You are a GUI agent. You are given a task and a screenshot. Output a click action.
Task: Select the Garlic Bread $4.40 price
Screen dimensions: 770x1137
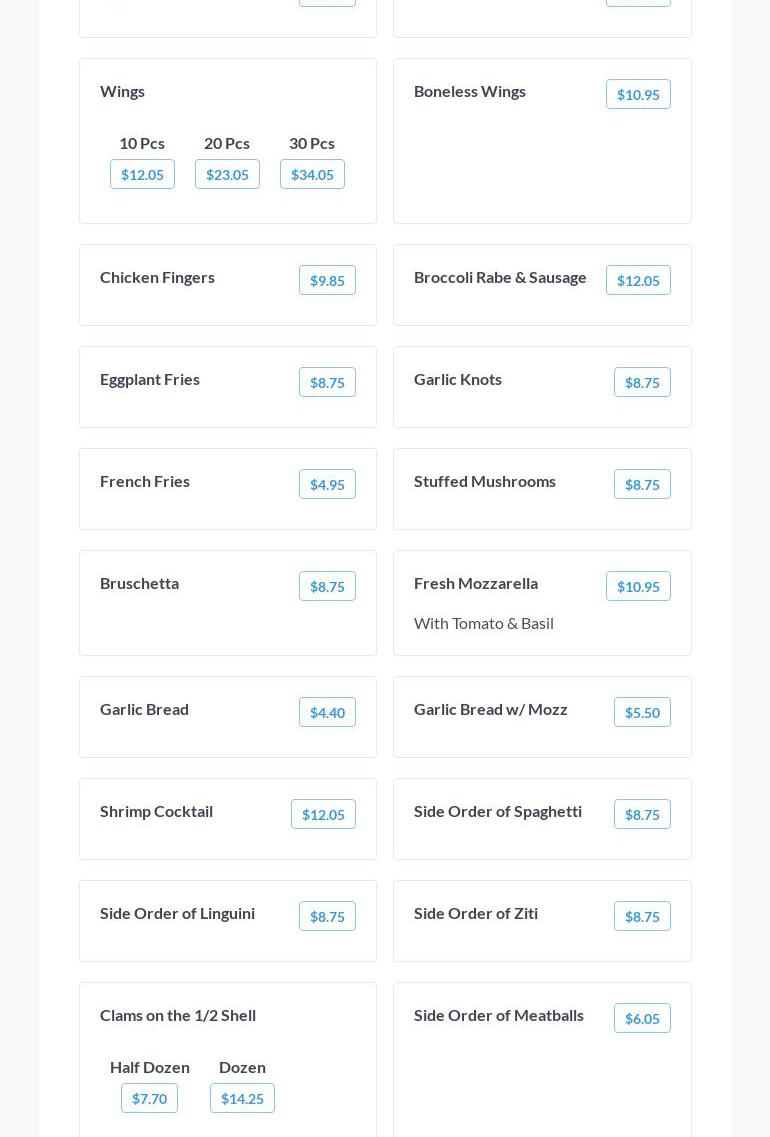pyautogui.click(x=327, y=712)
